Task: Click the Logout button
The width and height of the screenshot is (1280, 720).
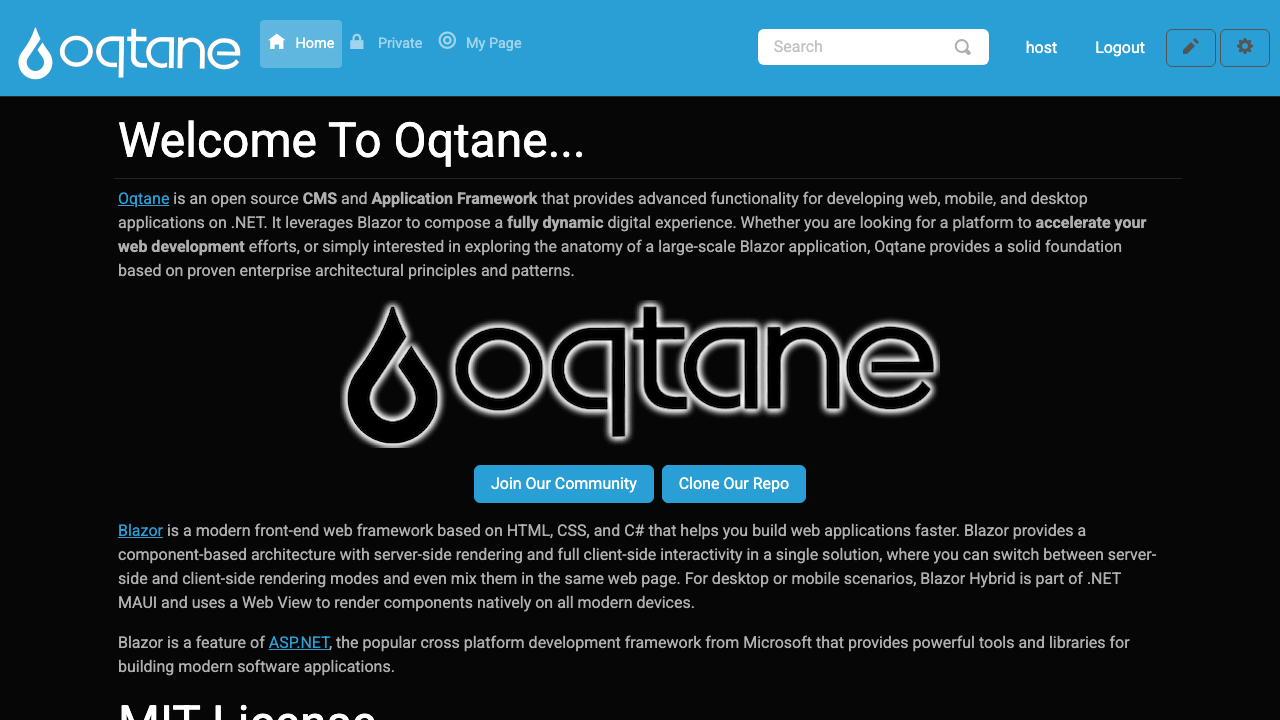Action: tap(1120, 47)
